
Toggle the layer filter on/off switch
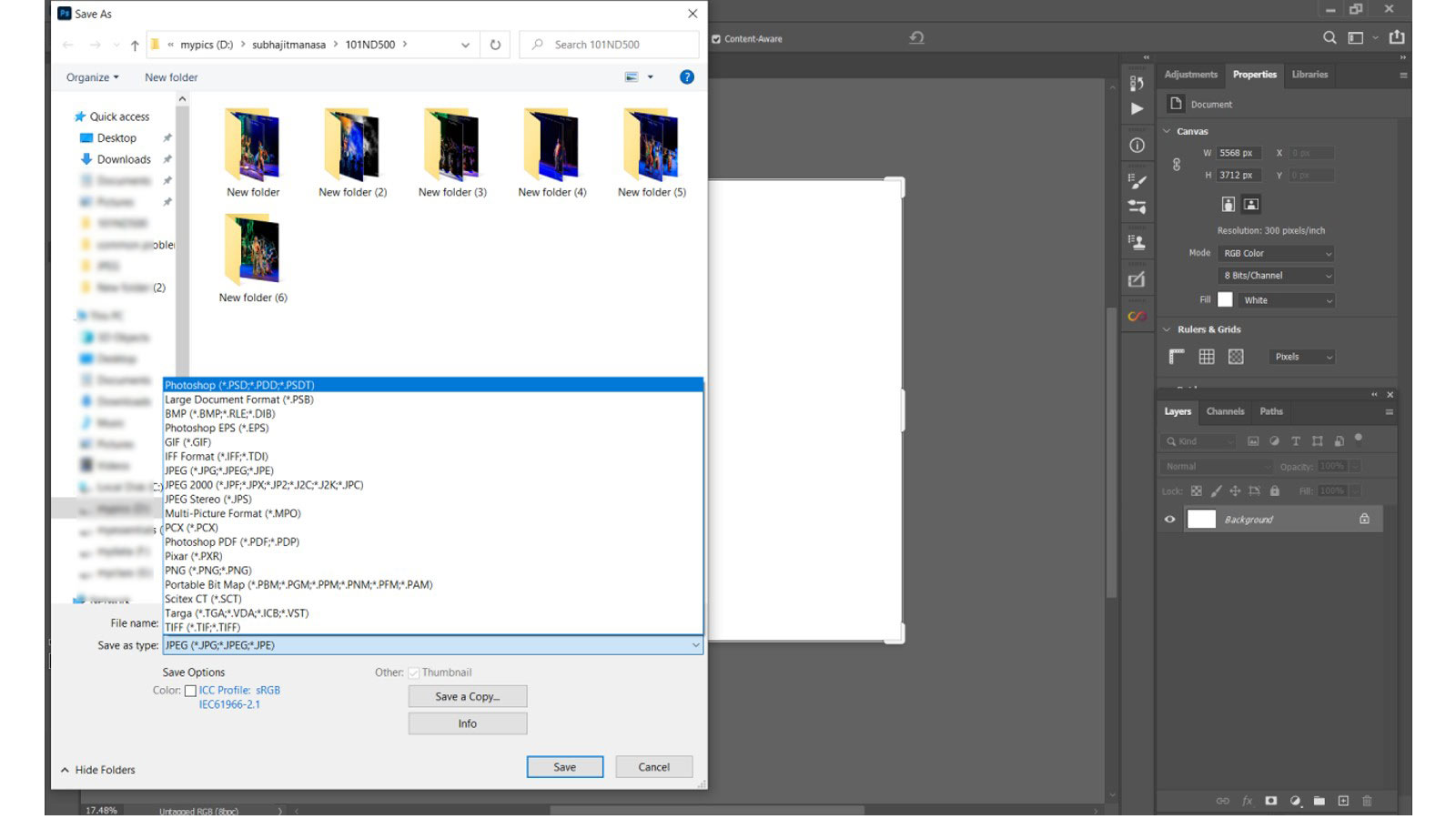coord(1359,439)
